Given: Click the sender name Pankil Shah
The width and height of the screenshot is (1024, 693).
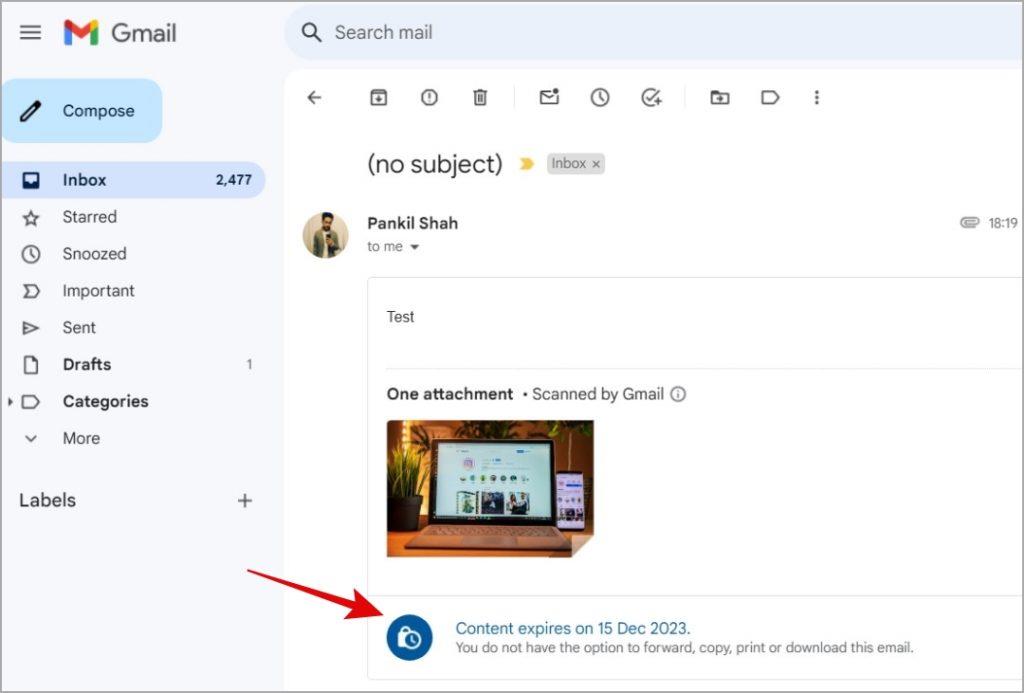Looking at the screenshot, I should click(413, 223).
